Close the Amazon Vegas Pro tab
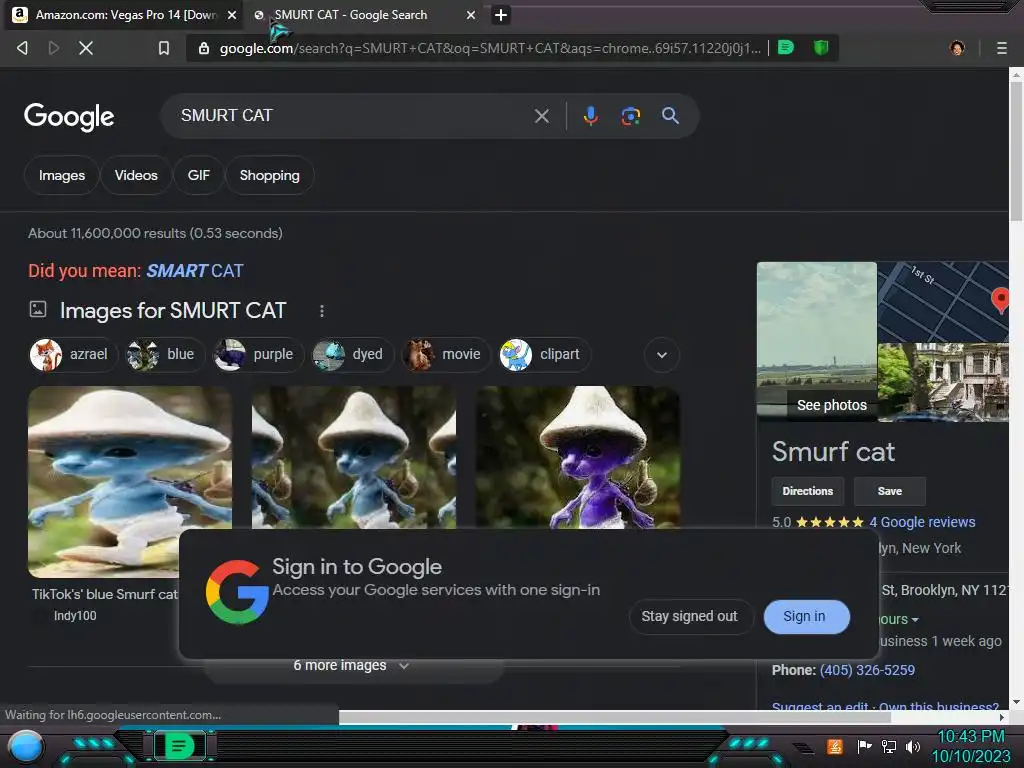The height and width of the screenshot is (768, 1024). click(232, 15)
